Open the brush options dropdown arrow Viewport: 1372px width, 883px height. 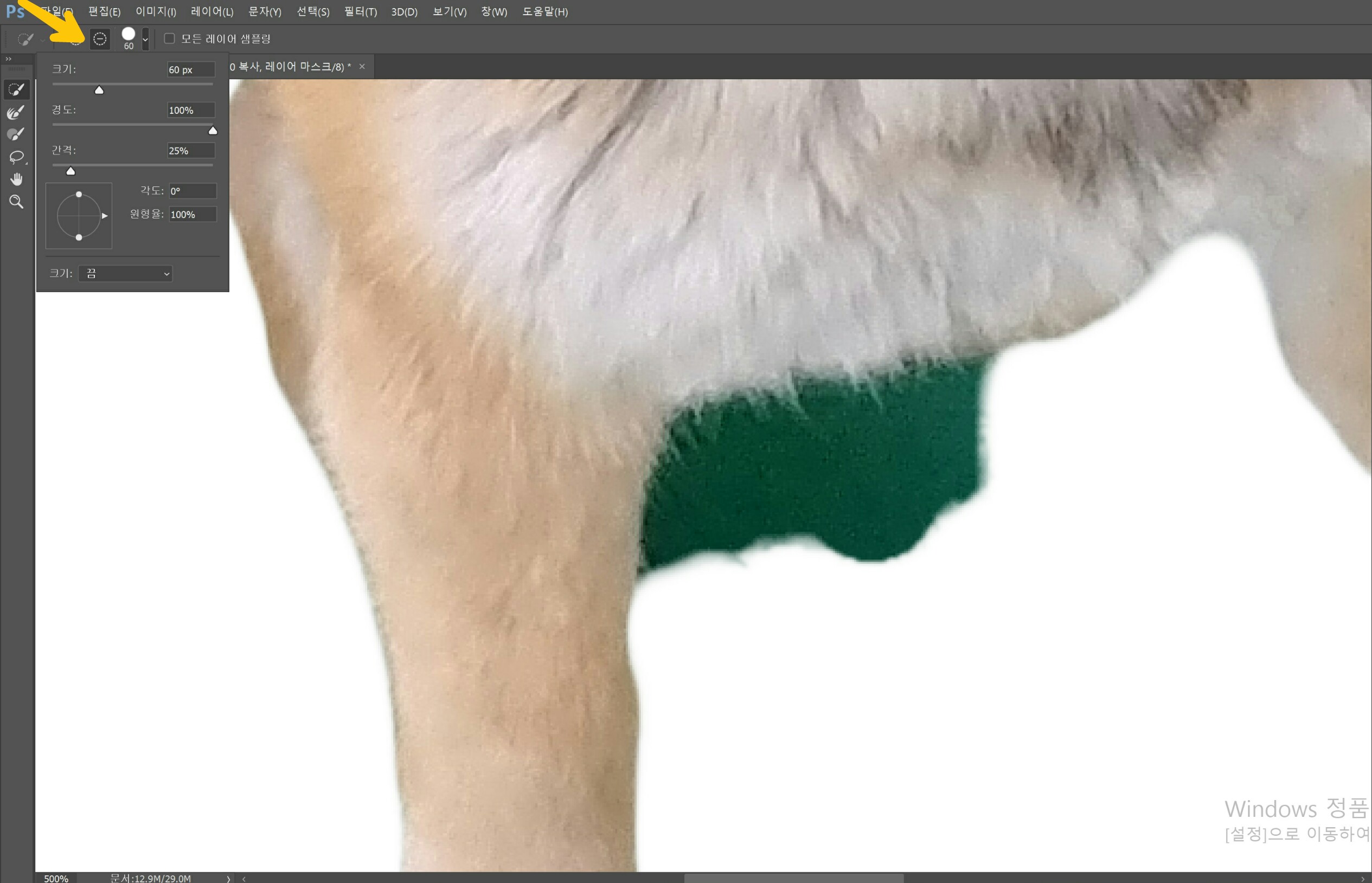coord(145,39)
